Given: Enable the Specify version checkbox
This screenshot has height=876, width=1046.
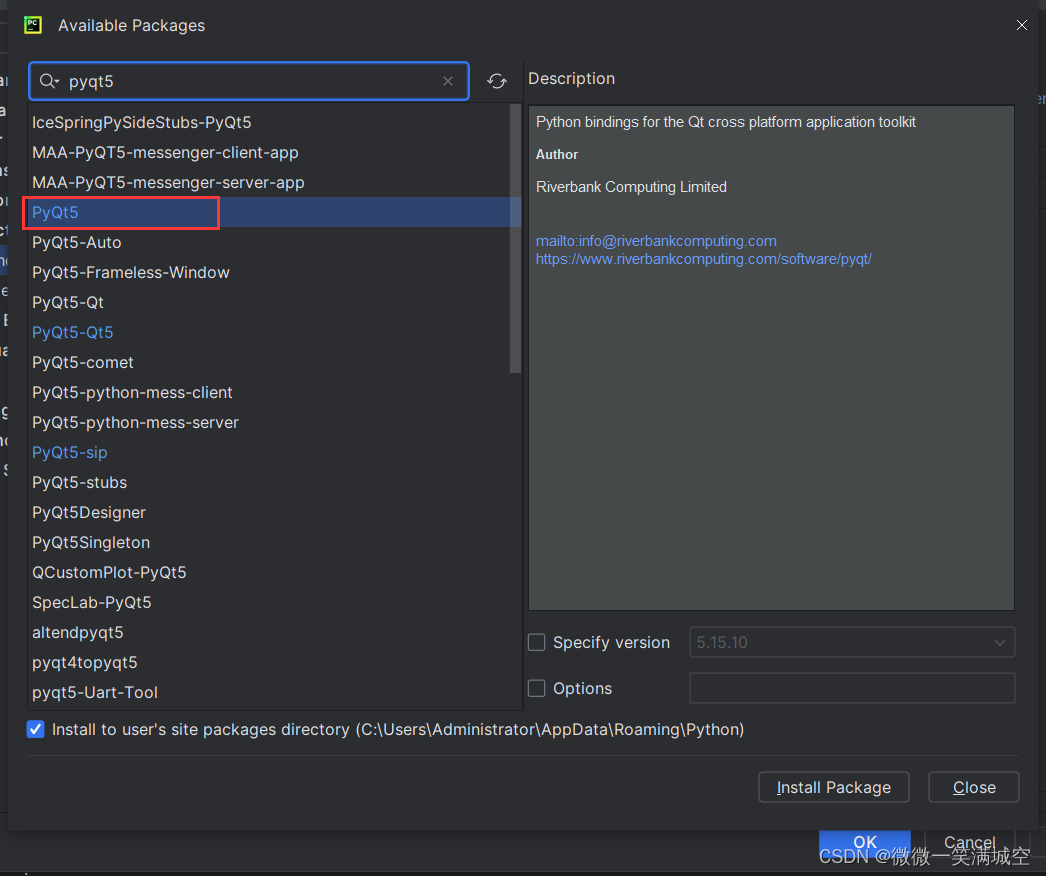Looking at the screenshot, I should (536, 642).
